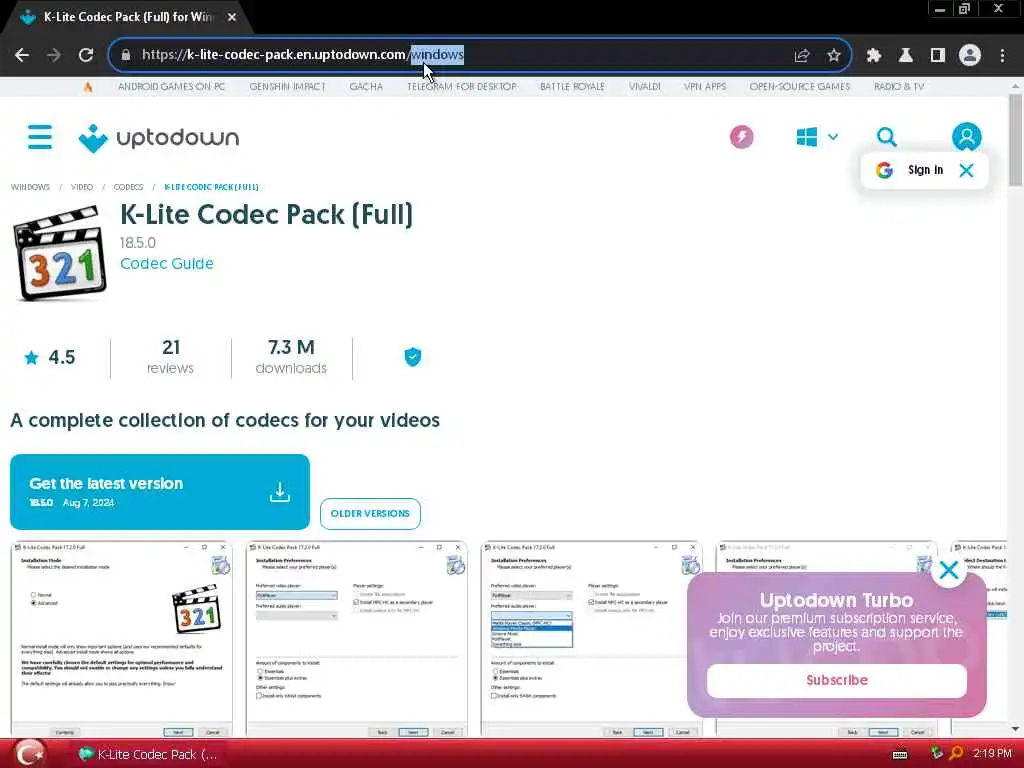1024x768 pixels.
Task: Open Uptodown Turbo lightning icon
Action: click(741, 137)
